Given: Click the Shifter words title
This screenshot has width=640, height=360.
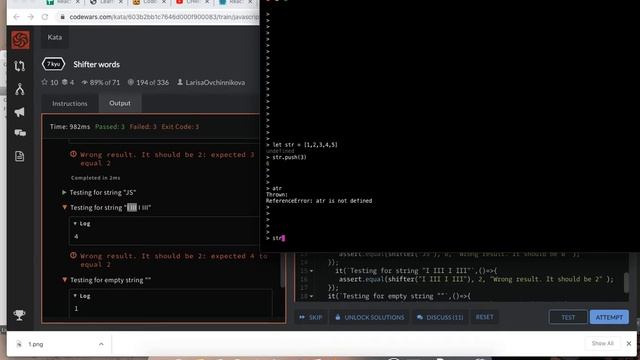Looking at the screenshot, I should coord(97,64).
